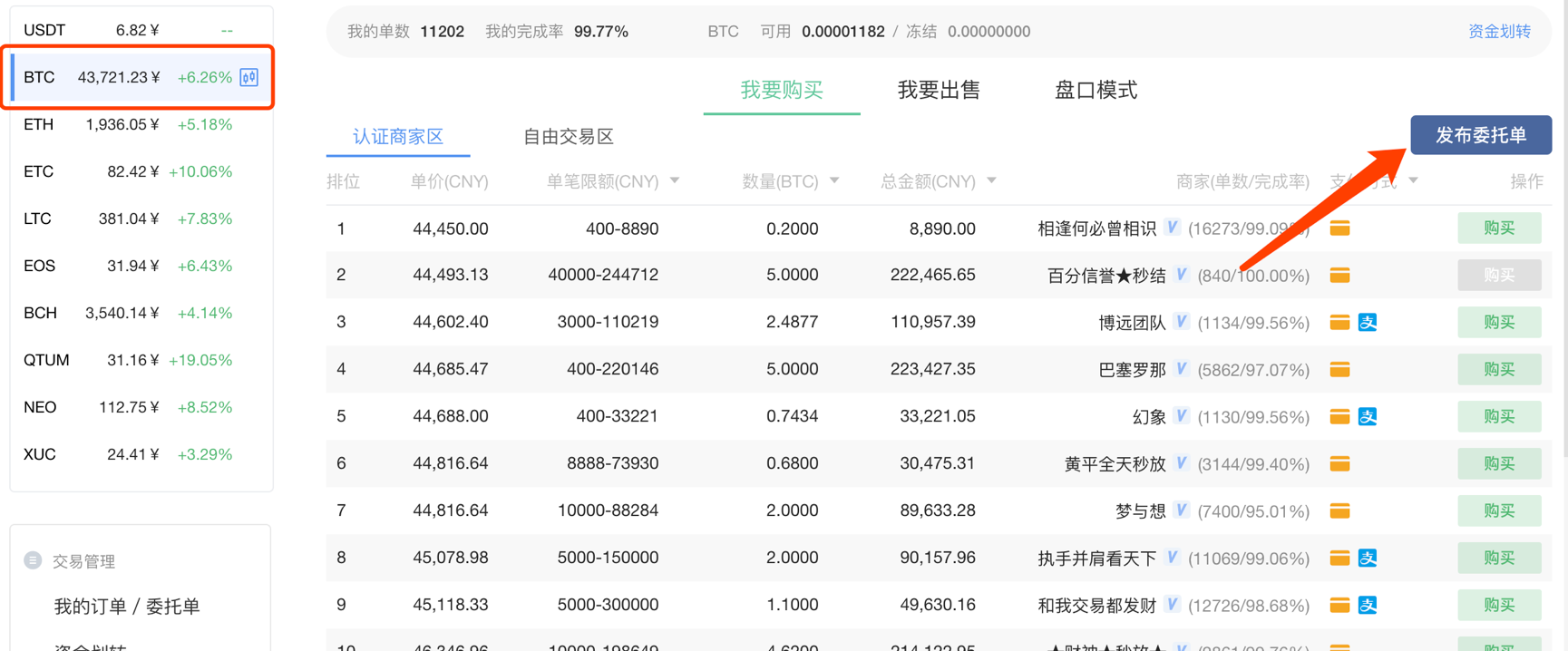1568x651 pixels.
Task: Click bank card icon in 百分信誉★秒结 row
Action: tap(1339, 275)
